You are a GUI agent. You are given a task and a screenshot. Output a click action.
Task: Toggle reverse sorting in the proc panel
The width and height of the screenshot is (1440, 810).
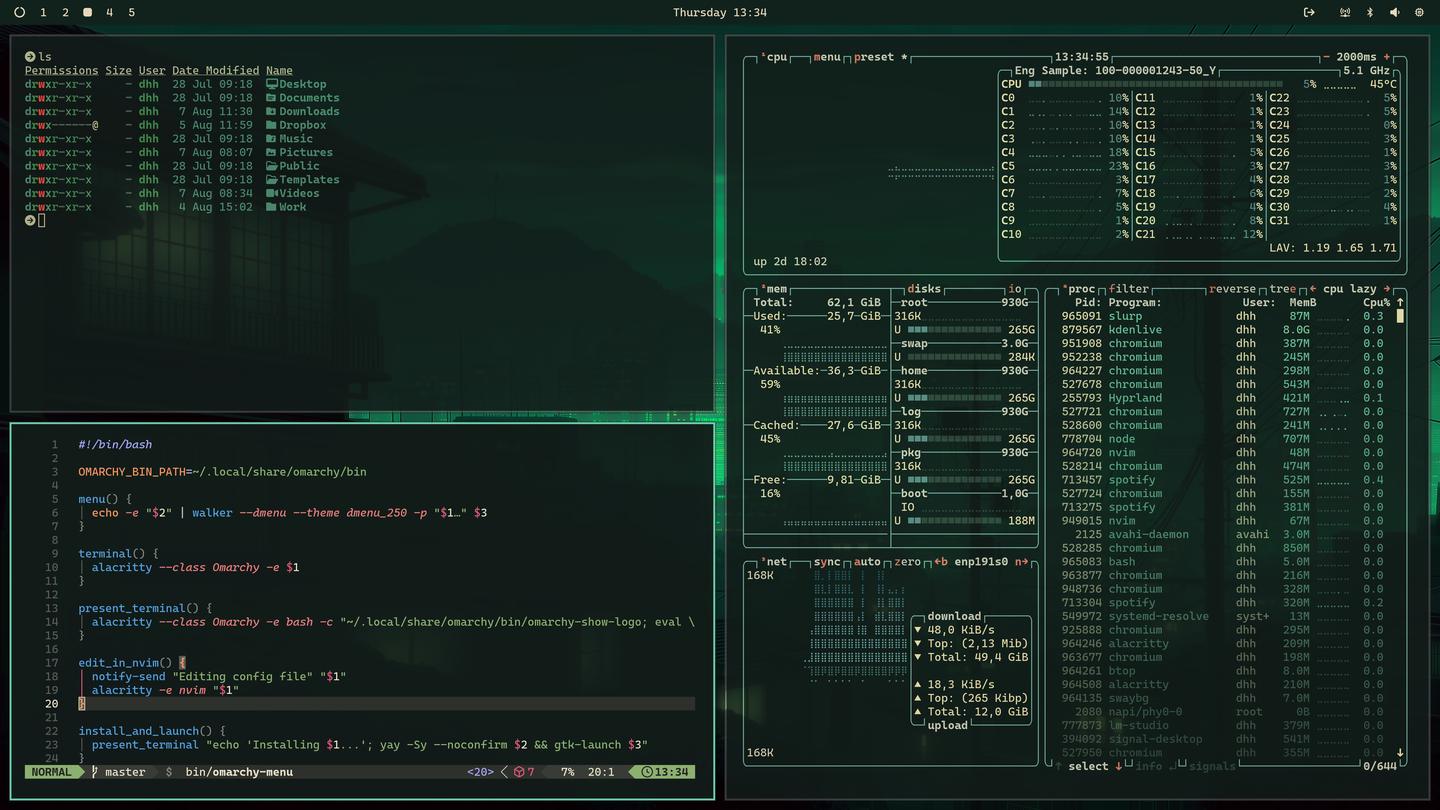tap(1231, 289)
